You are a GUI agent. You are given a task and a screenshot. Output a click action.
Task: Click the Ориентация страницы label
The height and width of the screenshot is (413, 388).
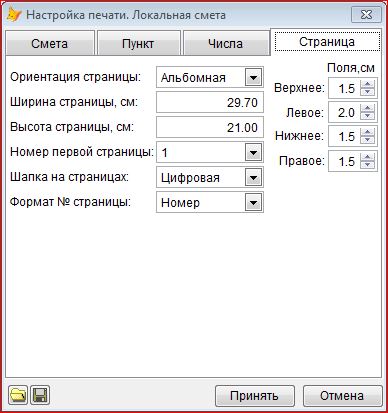tap(76, 77)
